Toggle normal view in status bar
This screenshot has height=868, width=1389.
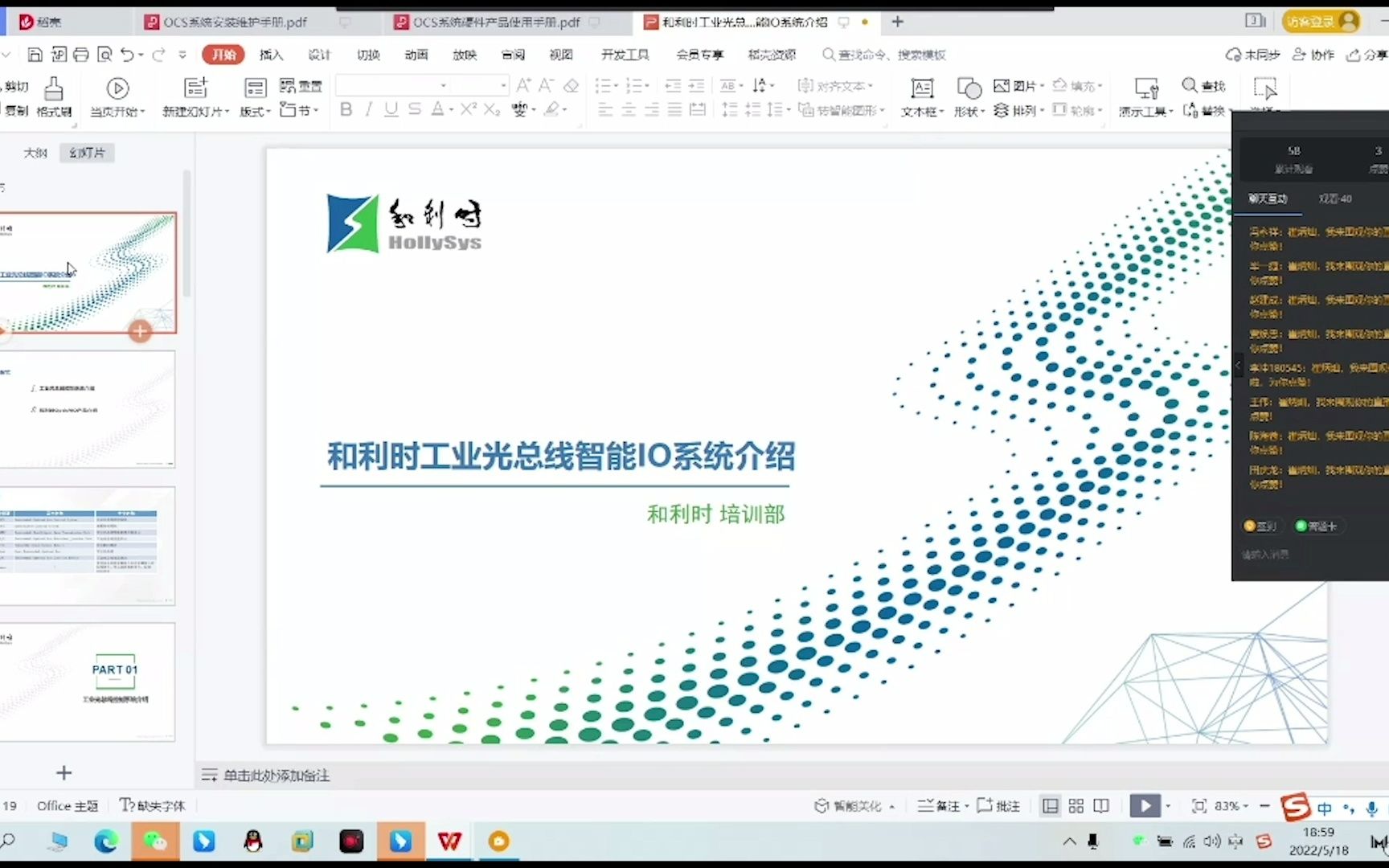(1051, 805)
